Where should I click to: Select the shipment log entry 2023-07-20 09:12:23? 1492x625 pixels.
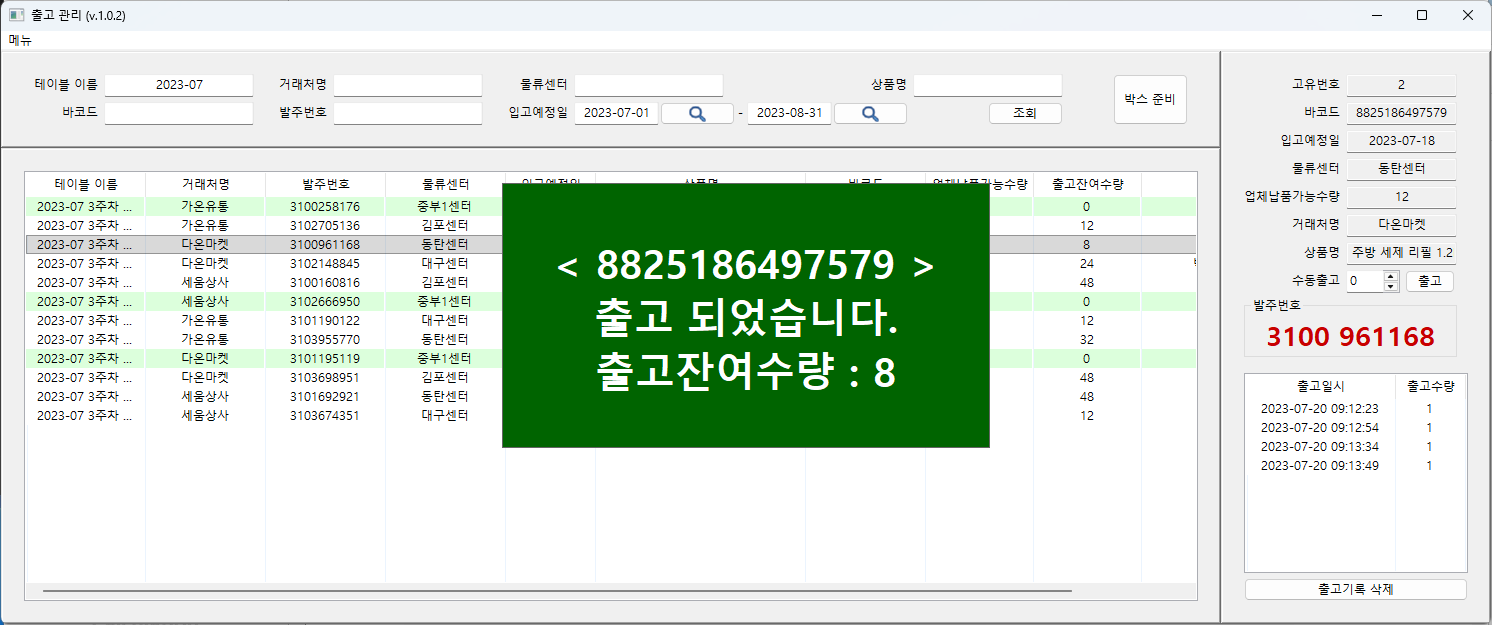click(x=1356, y=409)
